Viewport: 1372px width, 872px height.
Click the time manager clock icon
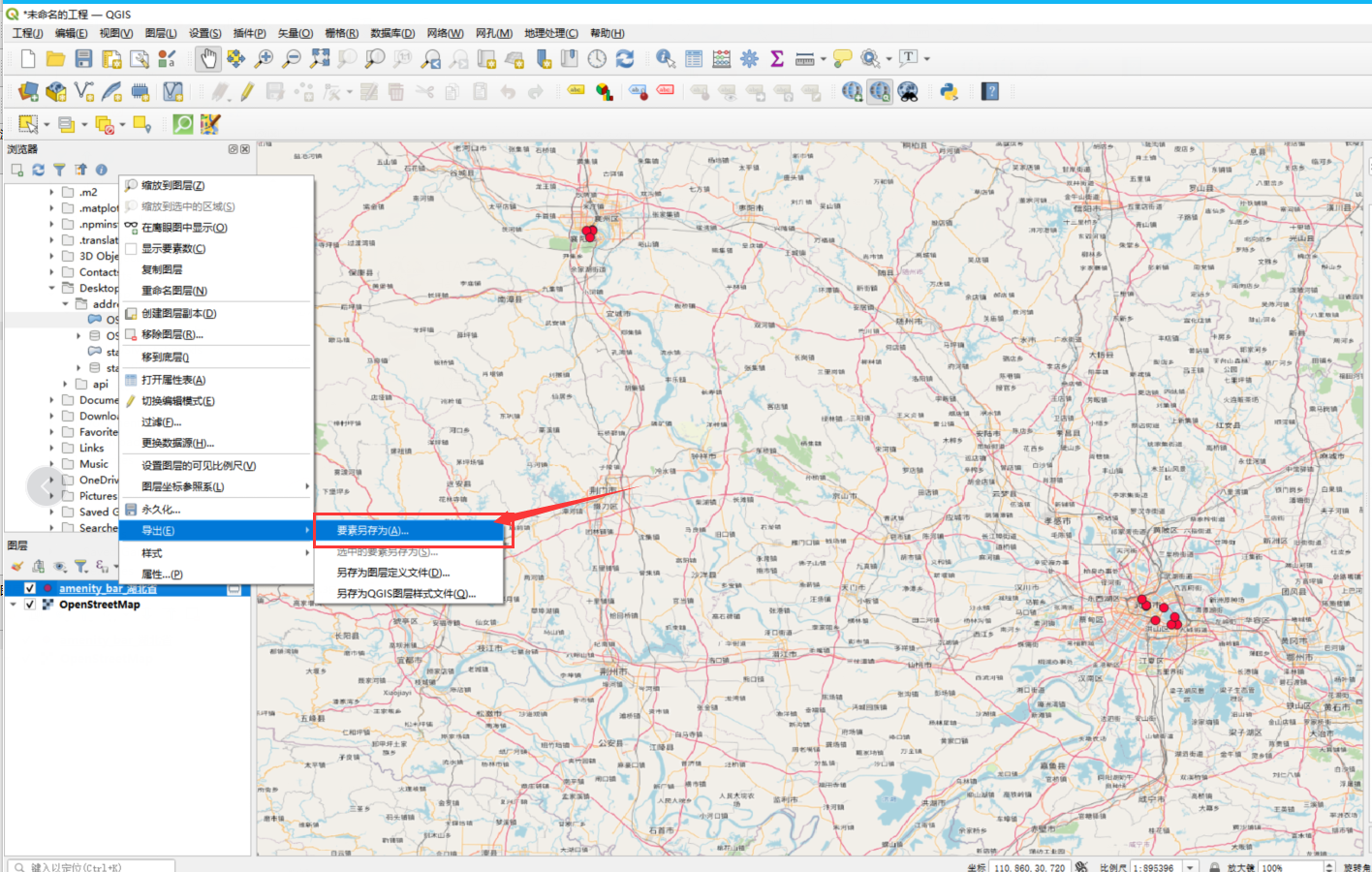pyautogui.click(x=597, y=59)
